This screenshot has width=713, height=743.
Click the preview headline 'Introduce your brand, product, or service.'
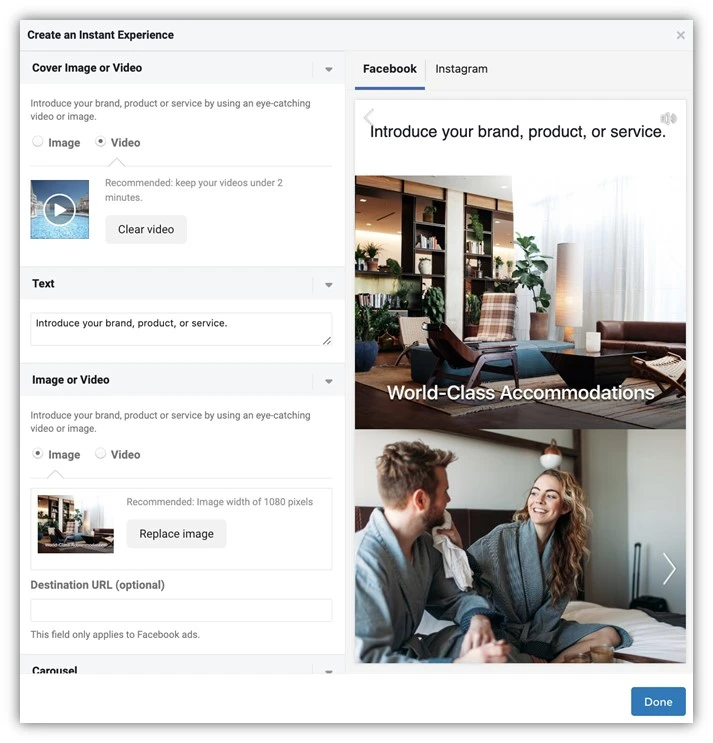click(517, 132)
